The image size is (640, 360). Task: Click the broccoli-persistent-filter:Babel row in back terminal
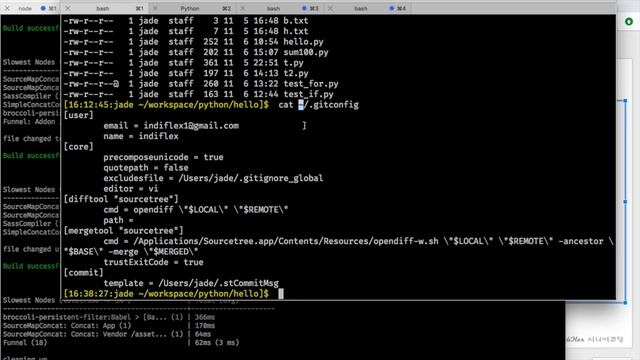(109, 317)
